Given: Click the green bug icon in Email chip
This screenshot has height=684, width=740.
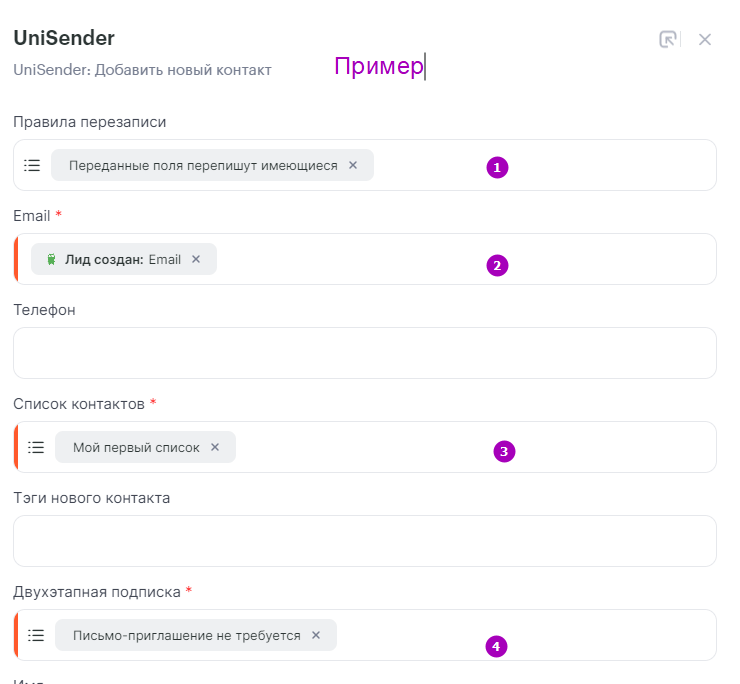Looking at the screenshot, I should tap(51, 259).
